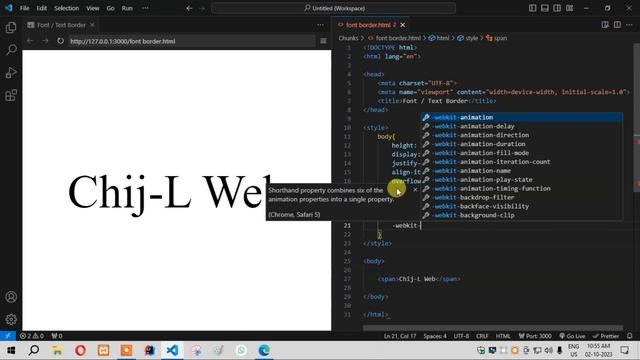Open the preview browser hamburger menu
Viewport: 640px width, 360px height.
point(323,41)
